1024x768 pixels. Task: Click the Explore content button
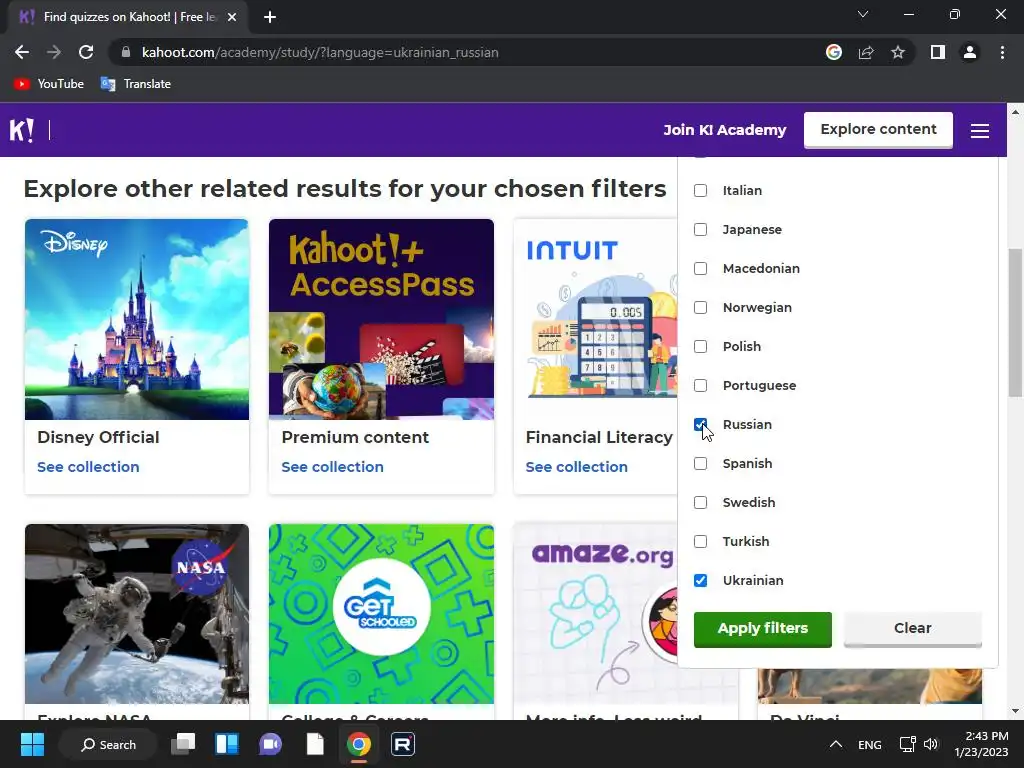click(x=878, y=130)
